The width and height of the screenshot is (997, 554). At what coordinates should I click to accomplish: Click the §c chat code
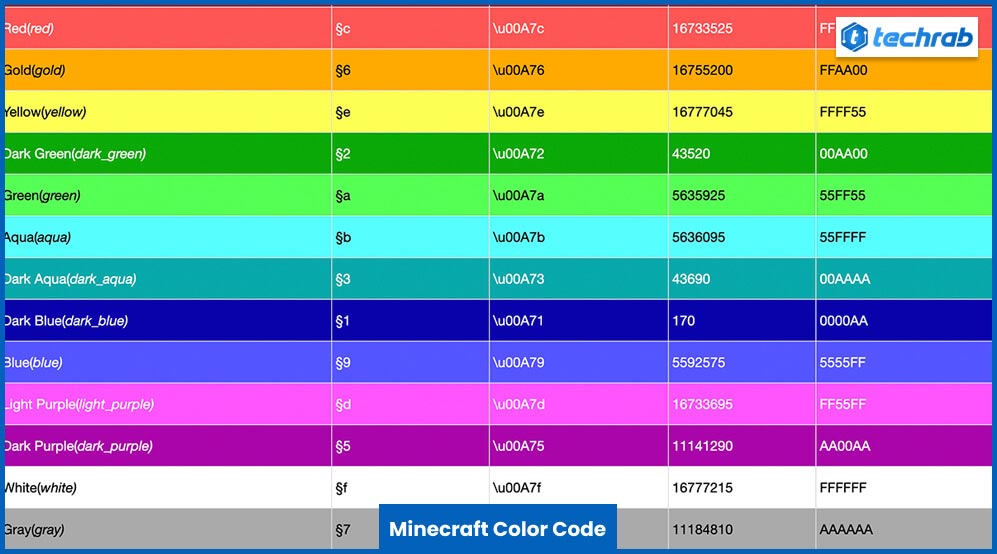pyautogui.click(x=343, y=29)
